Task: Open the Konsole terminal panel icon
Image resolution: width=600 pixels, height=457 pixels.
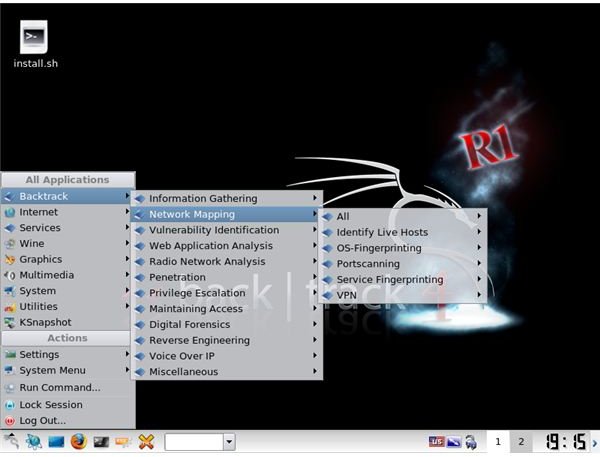Action: tap(101, 442)
